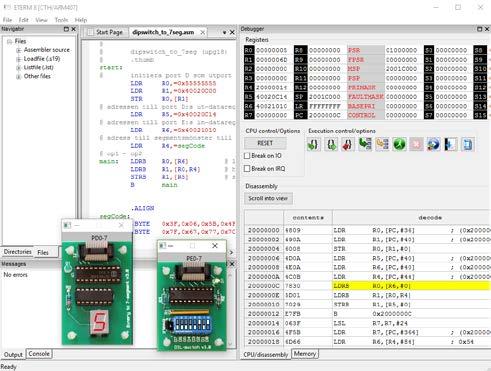
Task: Click the editor horizontal scroll right arrow
Action: pyautogui.click(x=231, y=252)
